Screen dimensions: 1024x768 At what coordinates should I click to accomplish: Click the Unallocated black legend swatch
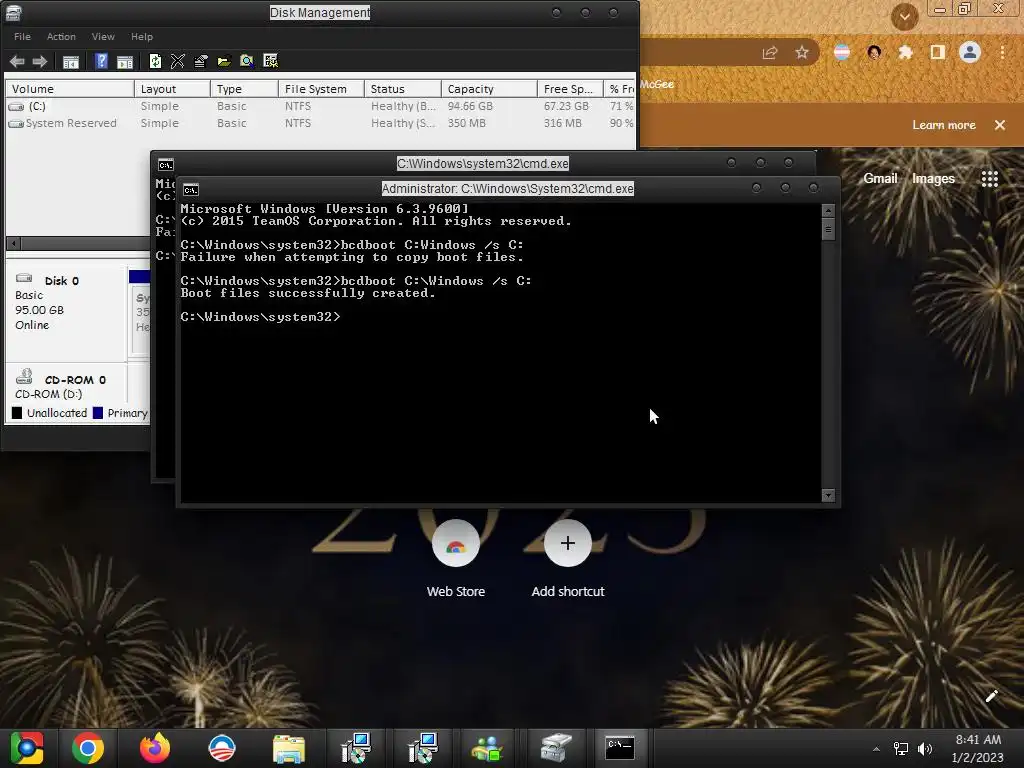(x=17, y=413)
